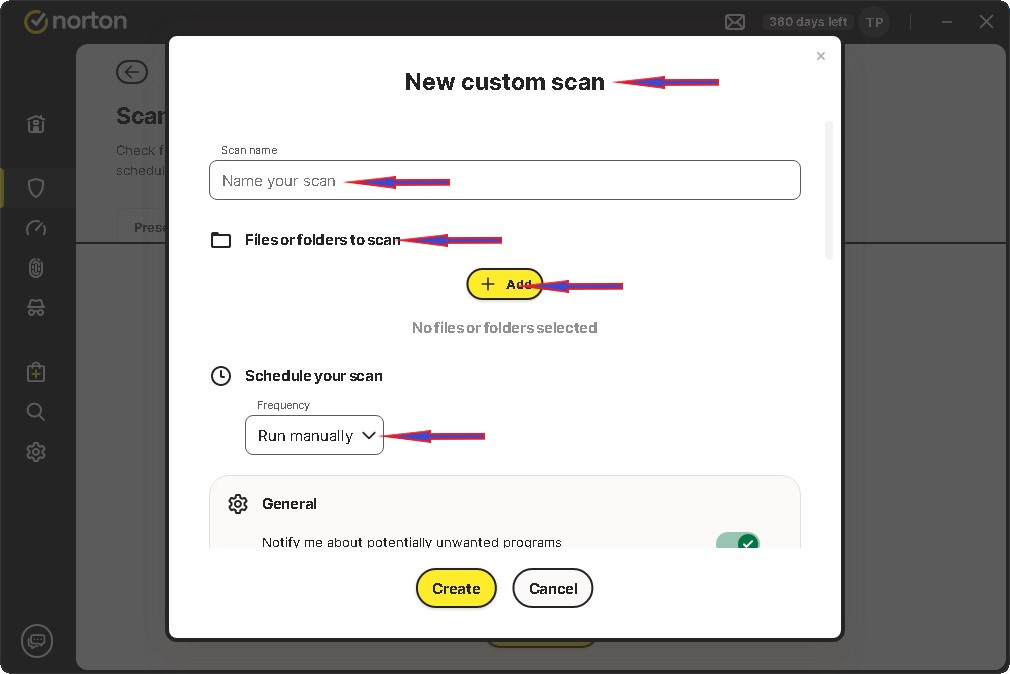This screenshot has height=674, width=1010.
Task: Cancel the custom scan dialog
Action: tap(553, 588)
